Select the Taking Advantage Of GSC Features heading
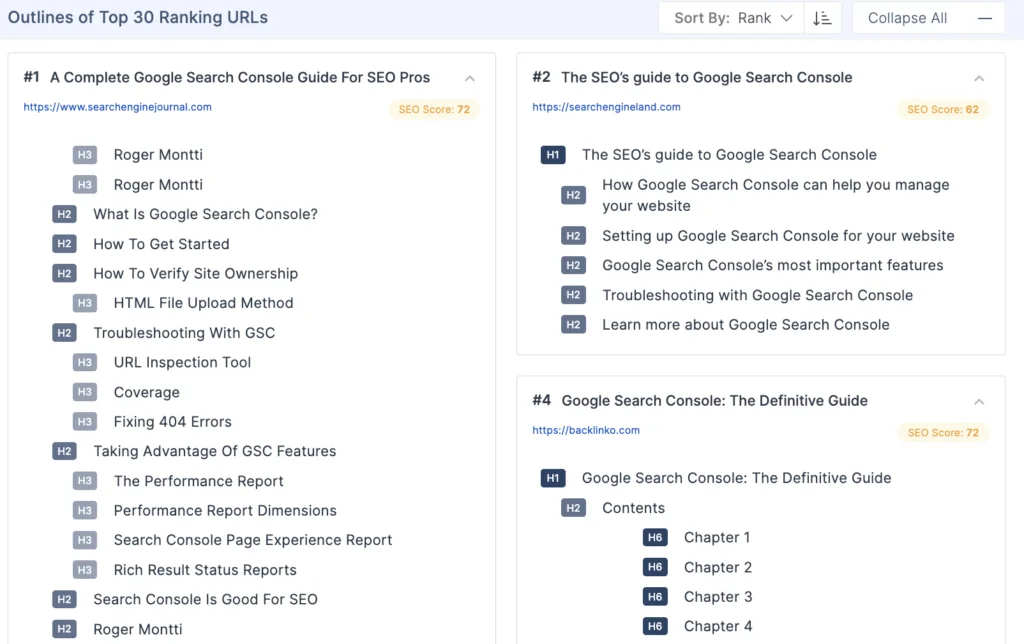Screen dimensions: 1024x644 point(215,451)
